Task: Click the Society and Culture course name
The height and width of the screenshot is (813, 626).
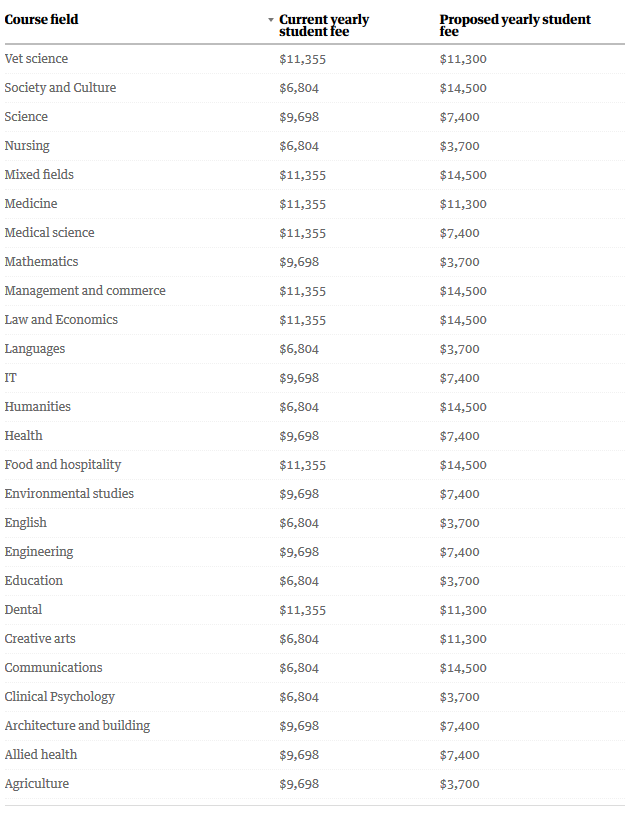Action: pyautogui.click(x=60, y=88)
